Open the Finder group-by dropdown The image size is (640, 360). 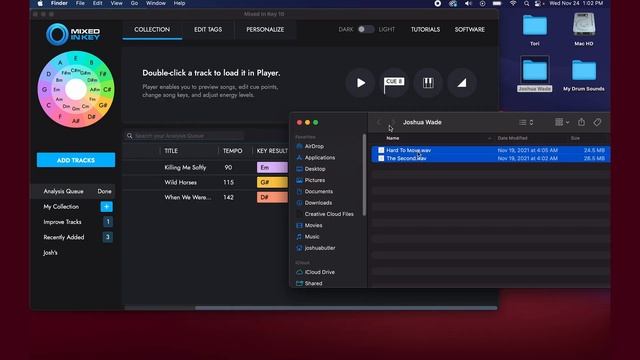(562, 122)
